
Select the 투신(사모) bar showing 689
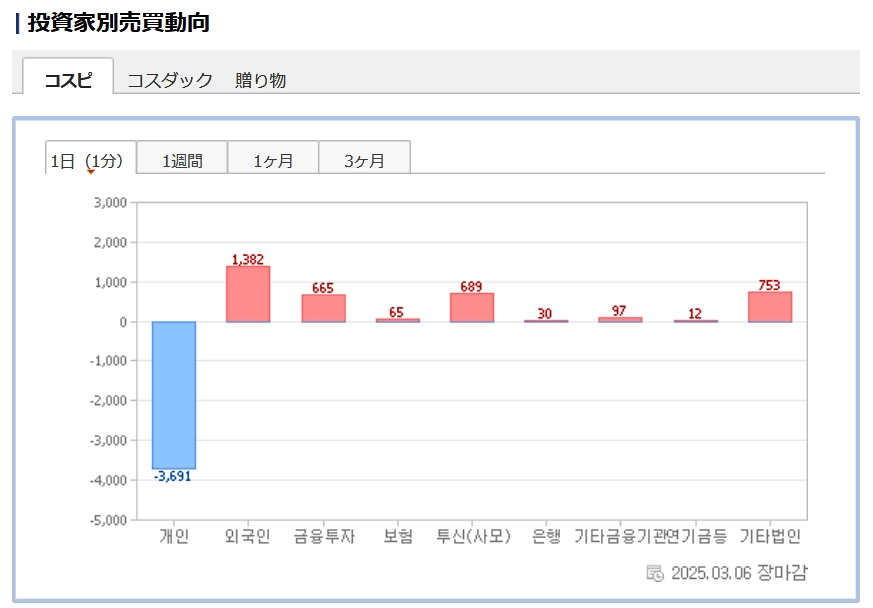click(x=471, y=308)
